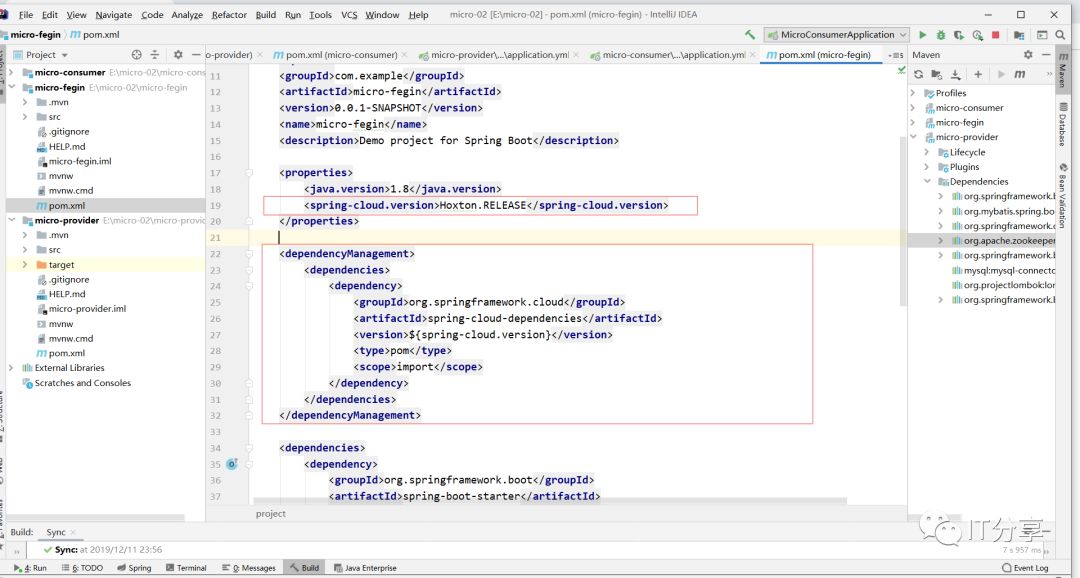Click Reimport All Maven Projects icon
Screen dimensions: 1080x578
click(x=918, y=74)
